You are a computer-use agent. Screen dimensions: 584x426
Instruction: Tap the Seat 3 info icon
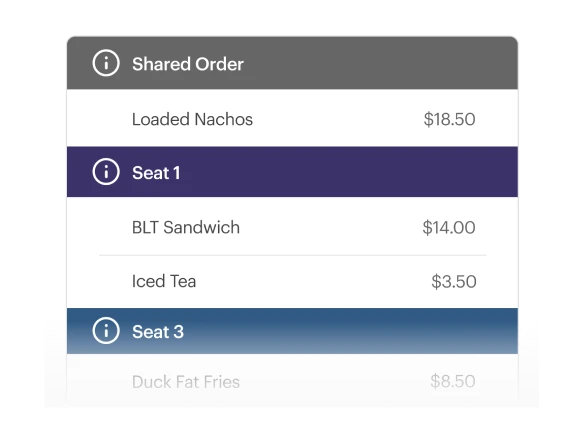click(106, 331)
